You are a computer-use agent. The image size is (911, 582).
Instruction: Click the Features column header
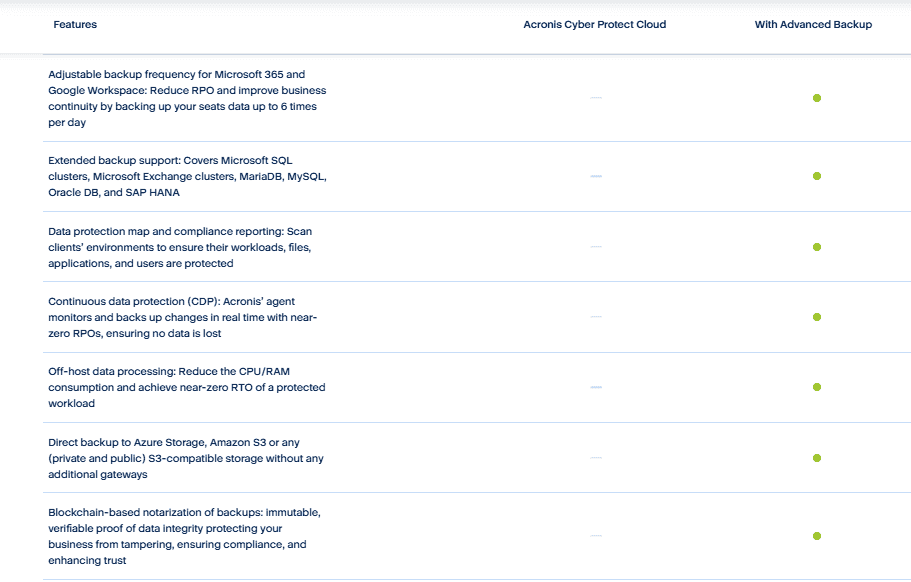click(x=75, y=24)
